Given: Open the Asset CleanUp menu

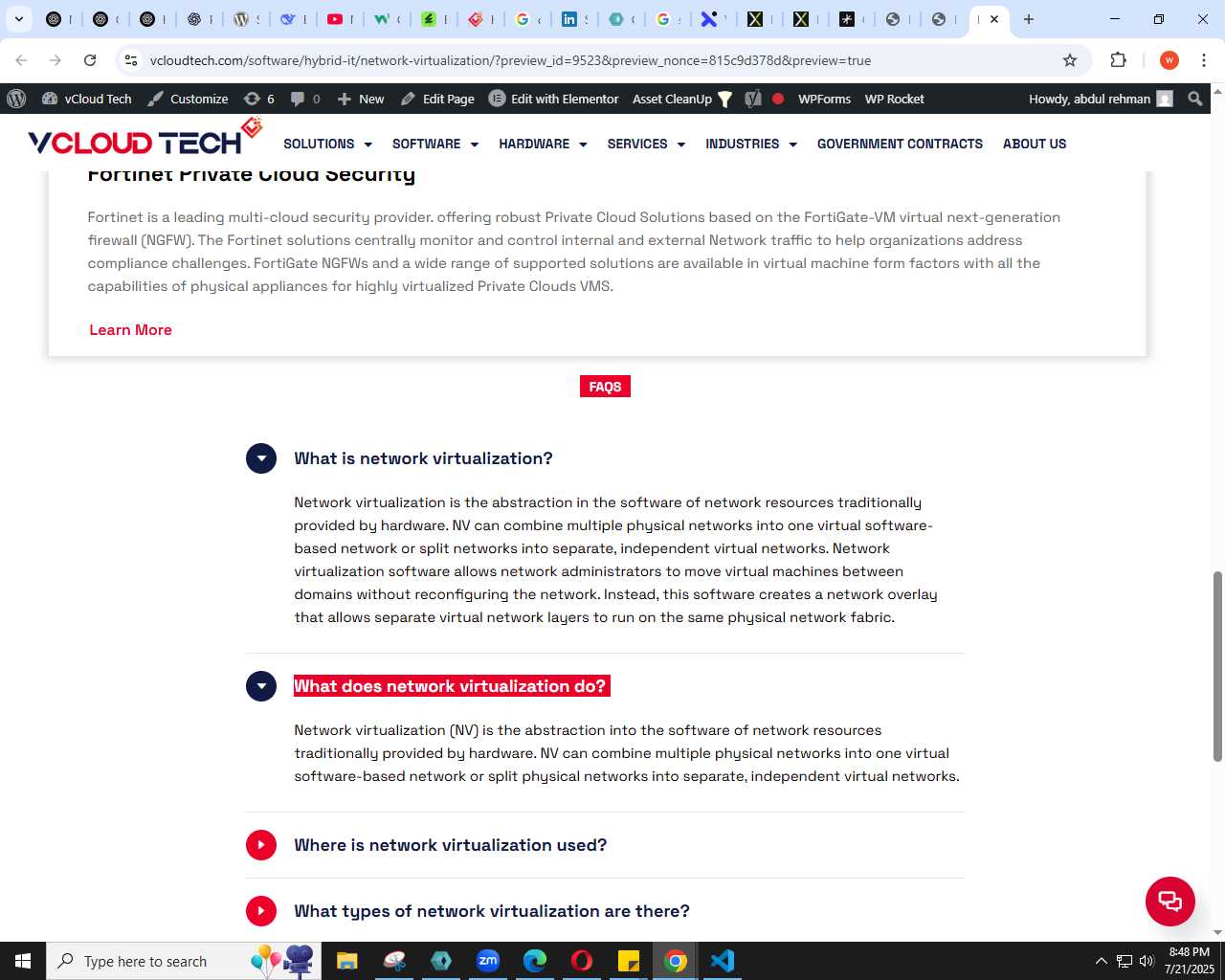Looking at the screenshot, I should [x=682, y=99].
